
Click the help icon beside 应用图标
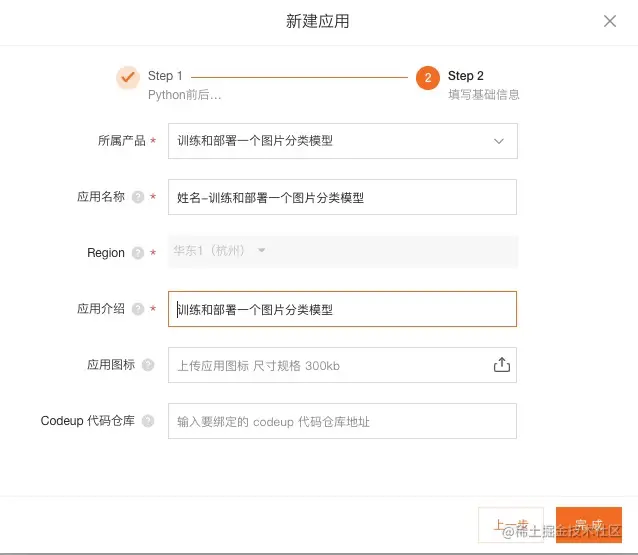148,365
